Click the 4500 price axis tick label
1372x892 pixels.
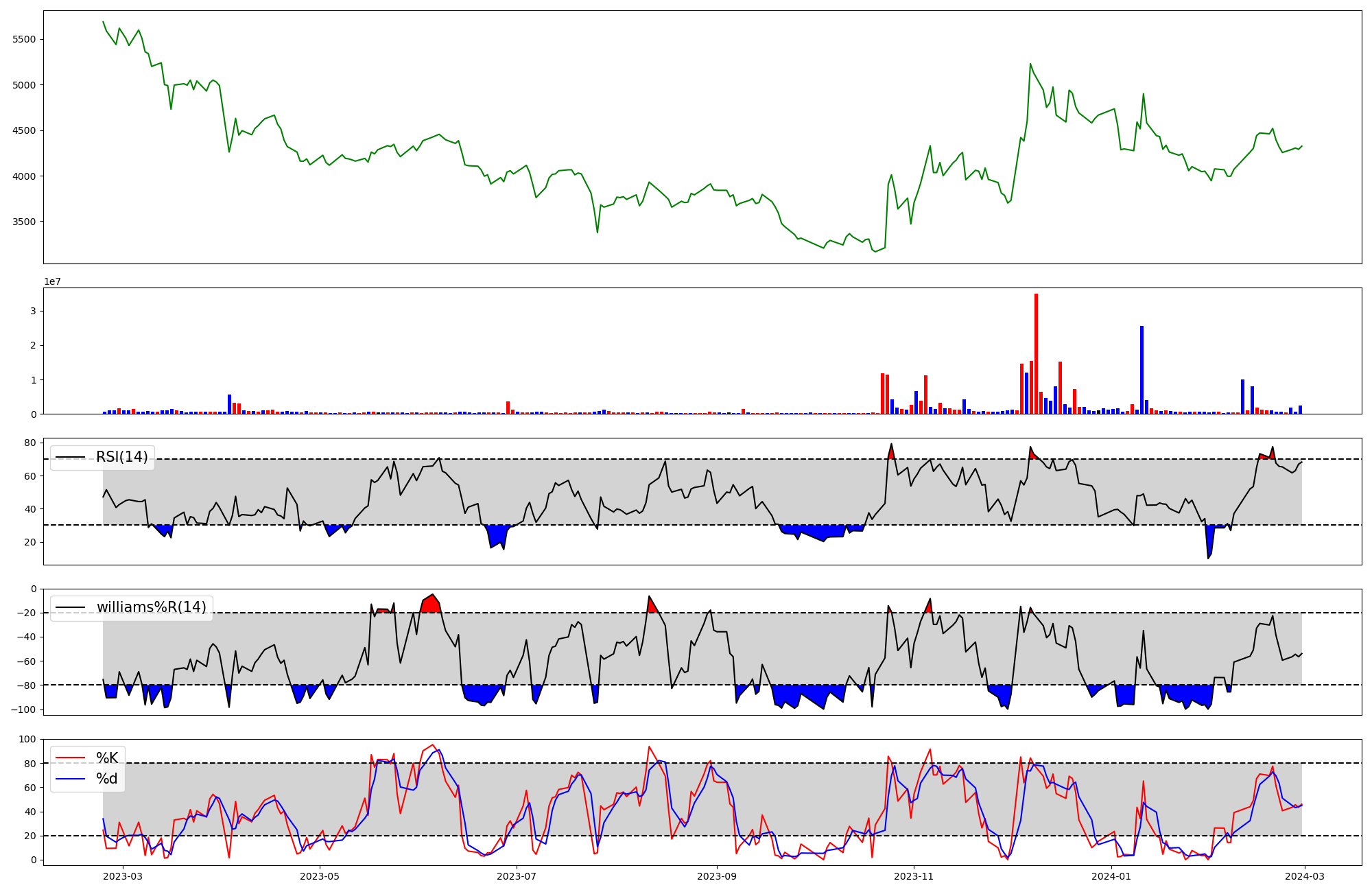(24, 130)
